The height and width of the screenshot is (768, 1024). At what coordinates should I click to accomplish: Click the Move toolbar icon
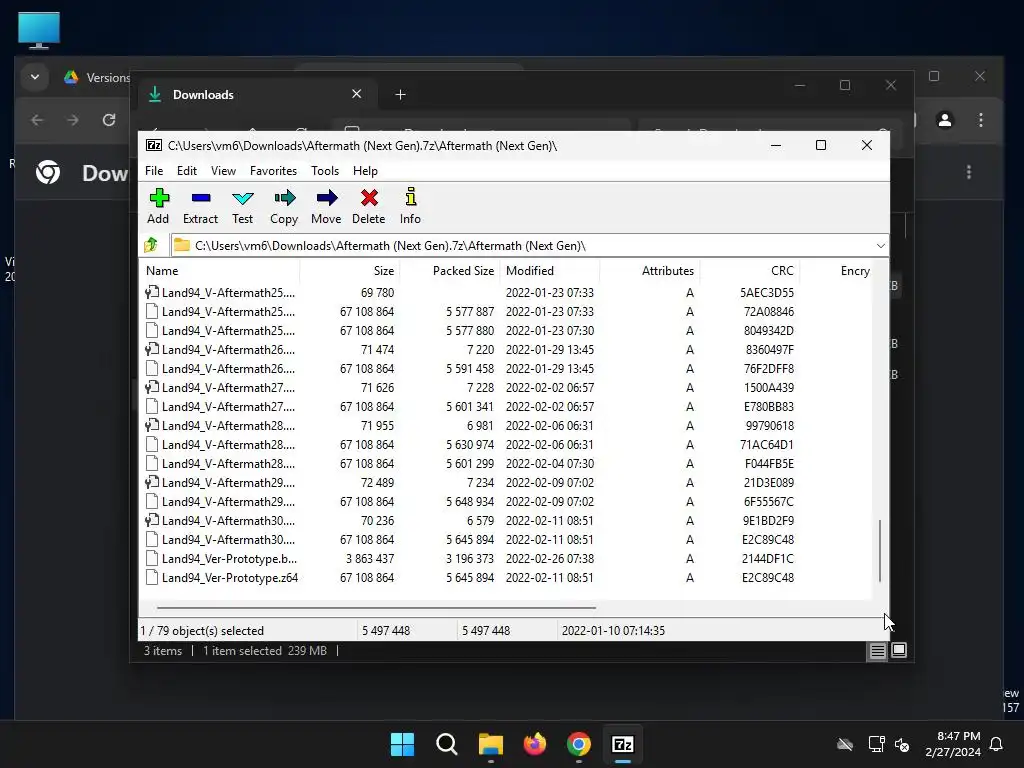pos(327,198)
